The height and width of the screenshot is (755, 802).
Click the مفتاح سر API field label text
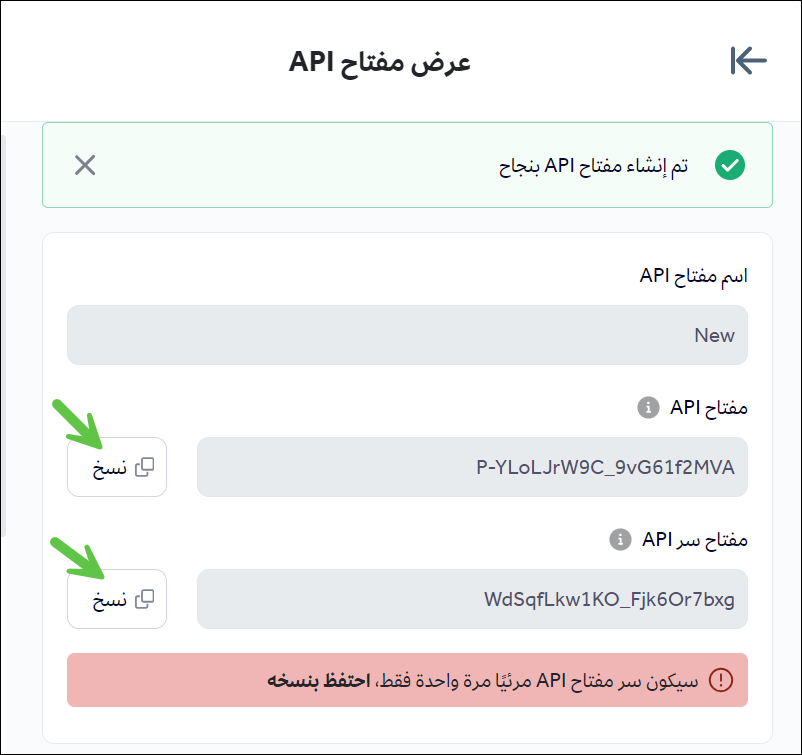click(695, 540)
